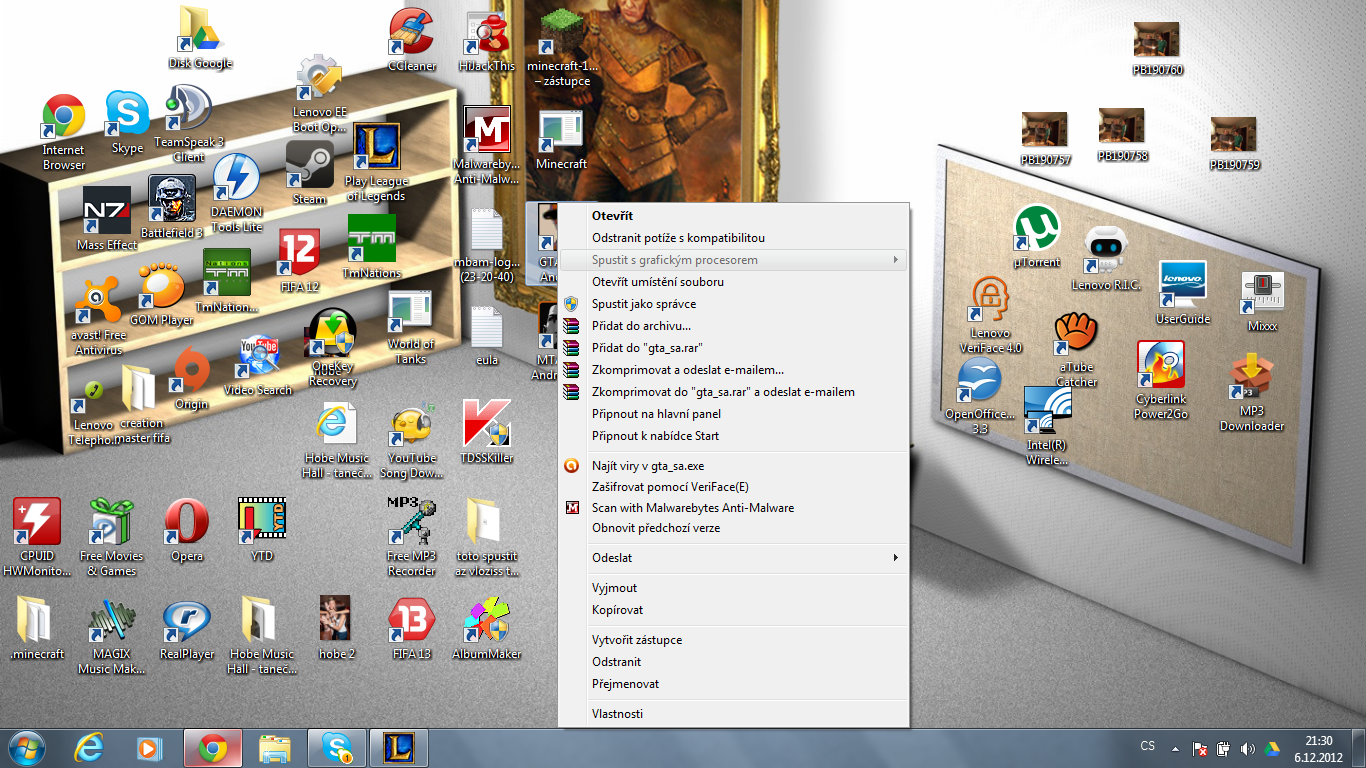Select µTorrent desktop icon
Screen dimensions: 1366x768
point(1036,236)
